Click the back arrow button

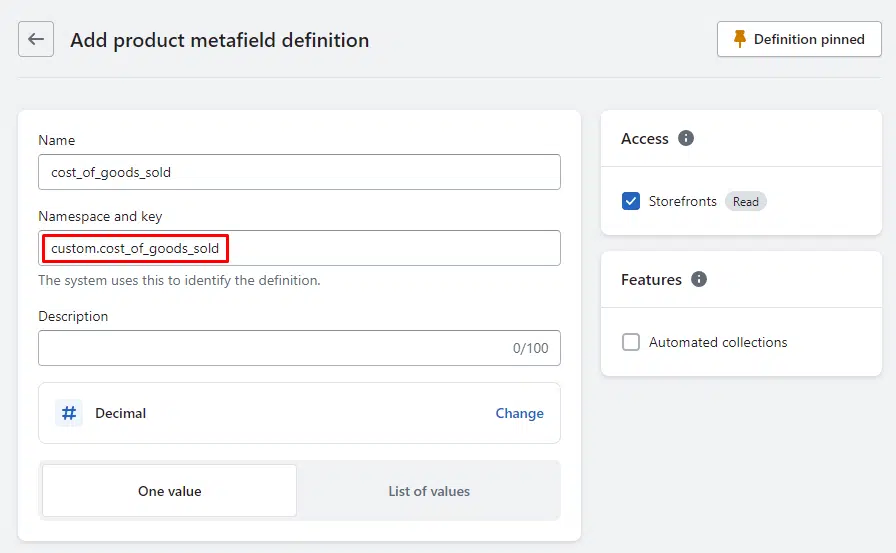36,40
